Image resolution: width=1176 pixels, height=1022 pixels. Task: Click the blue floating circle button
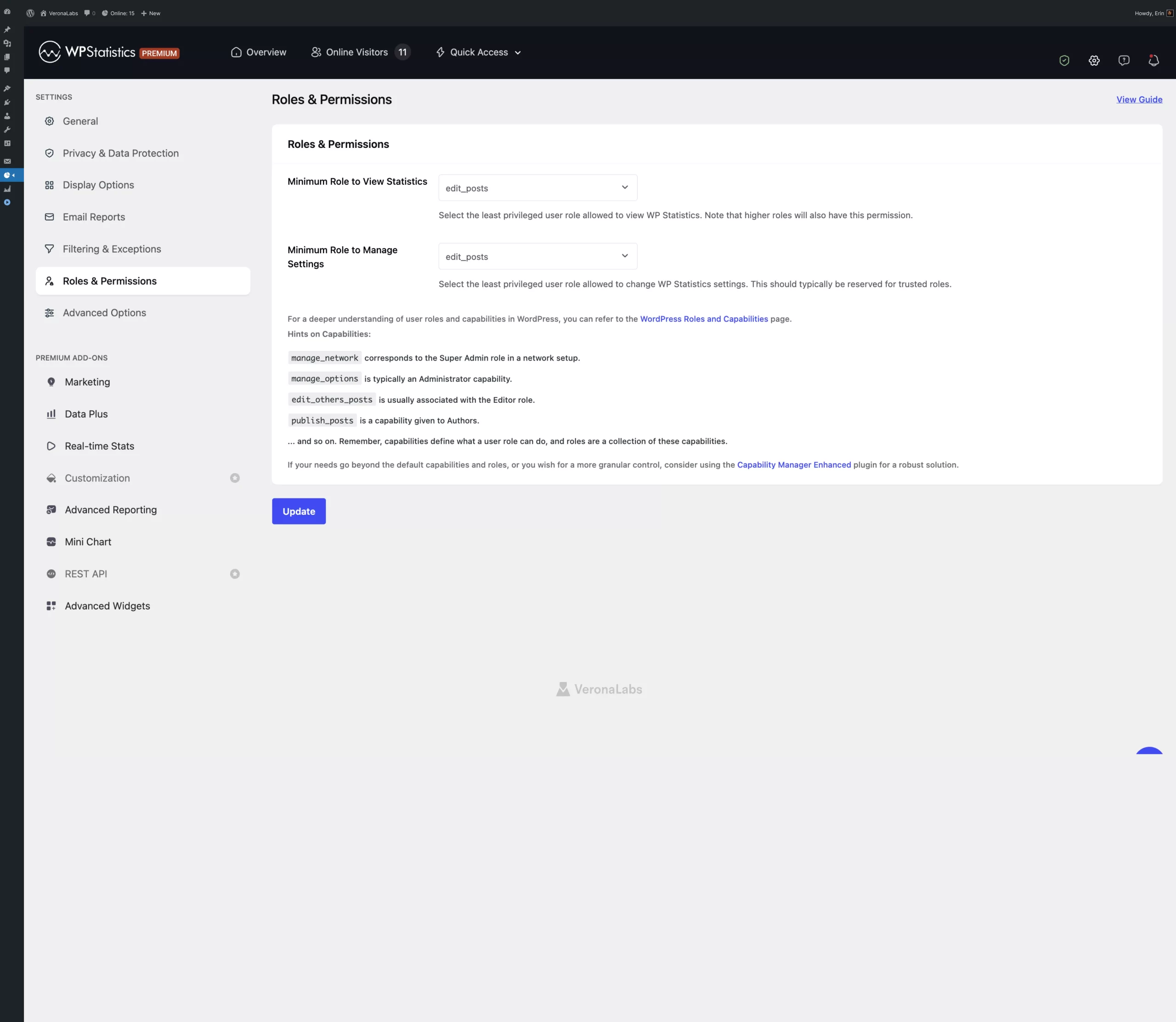click(1149, 751)
